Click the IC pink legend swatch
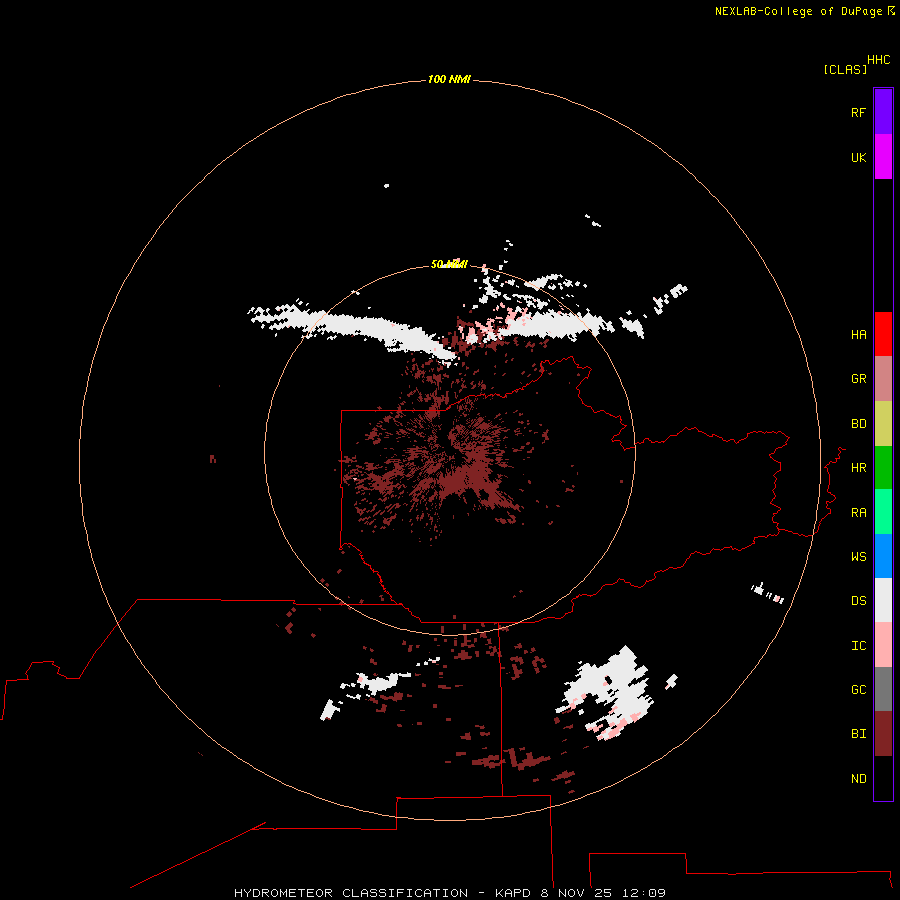 coord(883,645)
